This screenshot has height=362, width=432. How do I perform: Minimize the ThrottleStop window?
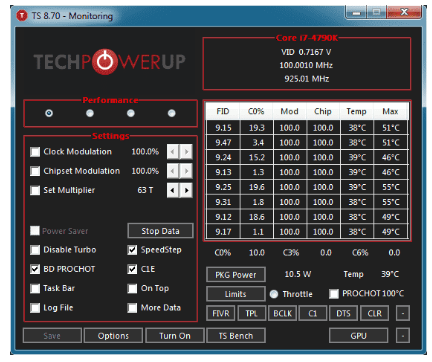tap(356, 13)
